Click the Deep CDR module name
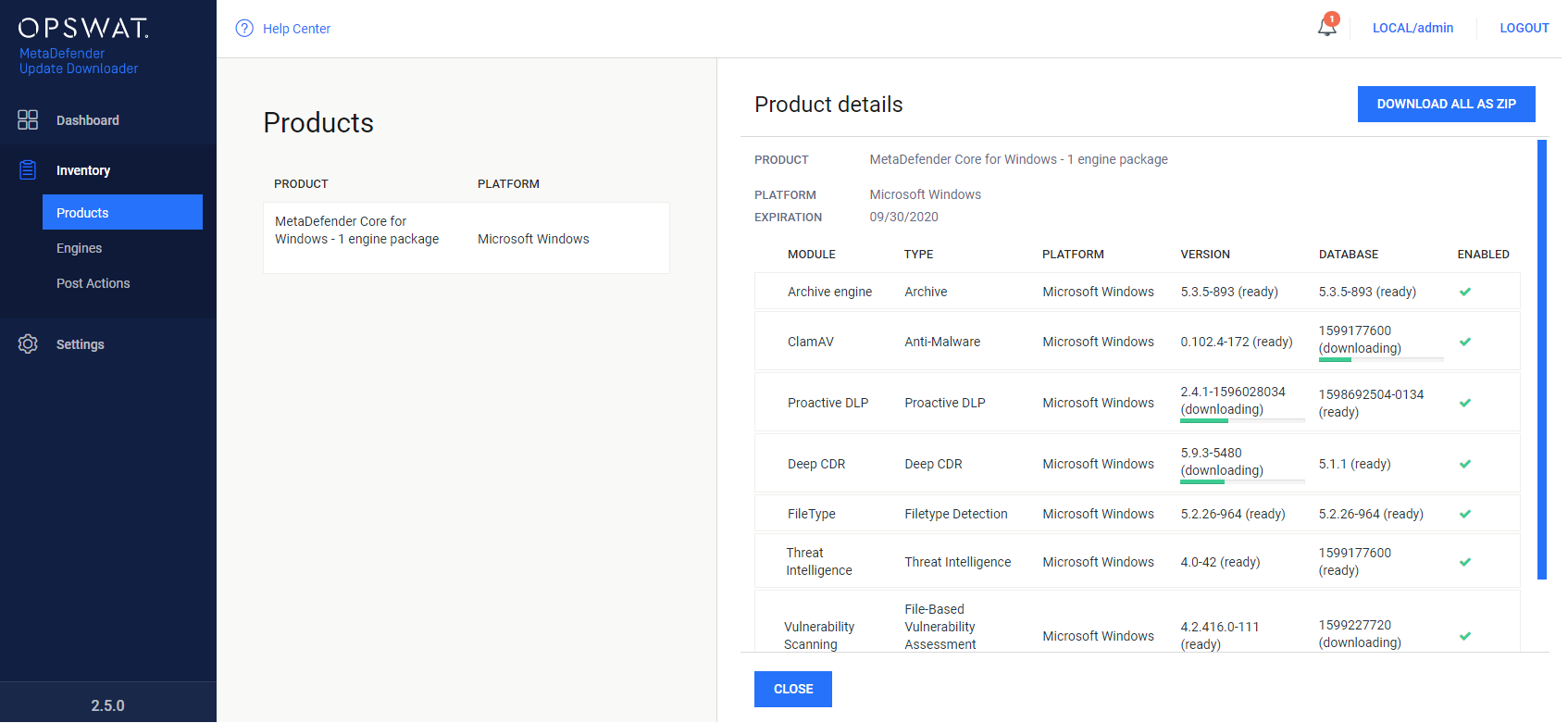The image size is (1568, 723). click(x=816, y=464)
